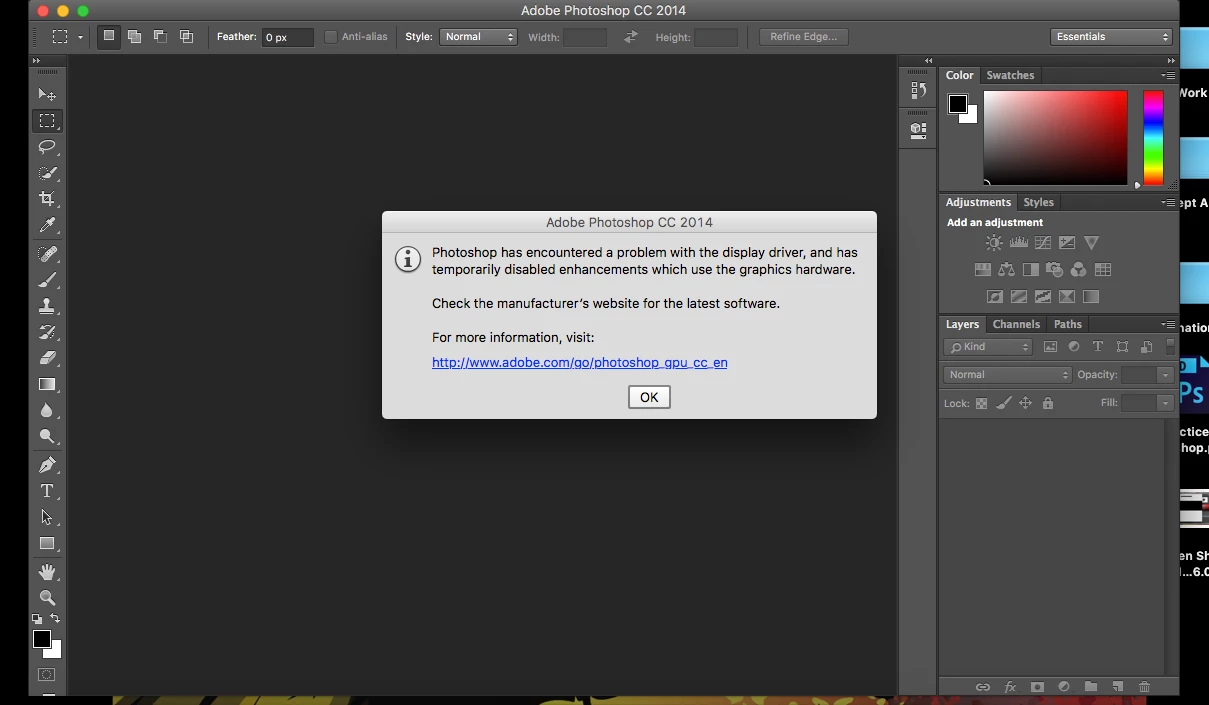Open the layer Kind filter dropdown
The width and height of the screenshot is (1209, 705).
coord(987,347)
